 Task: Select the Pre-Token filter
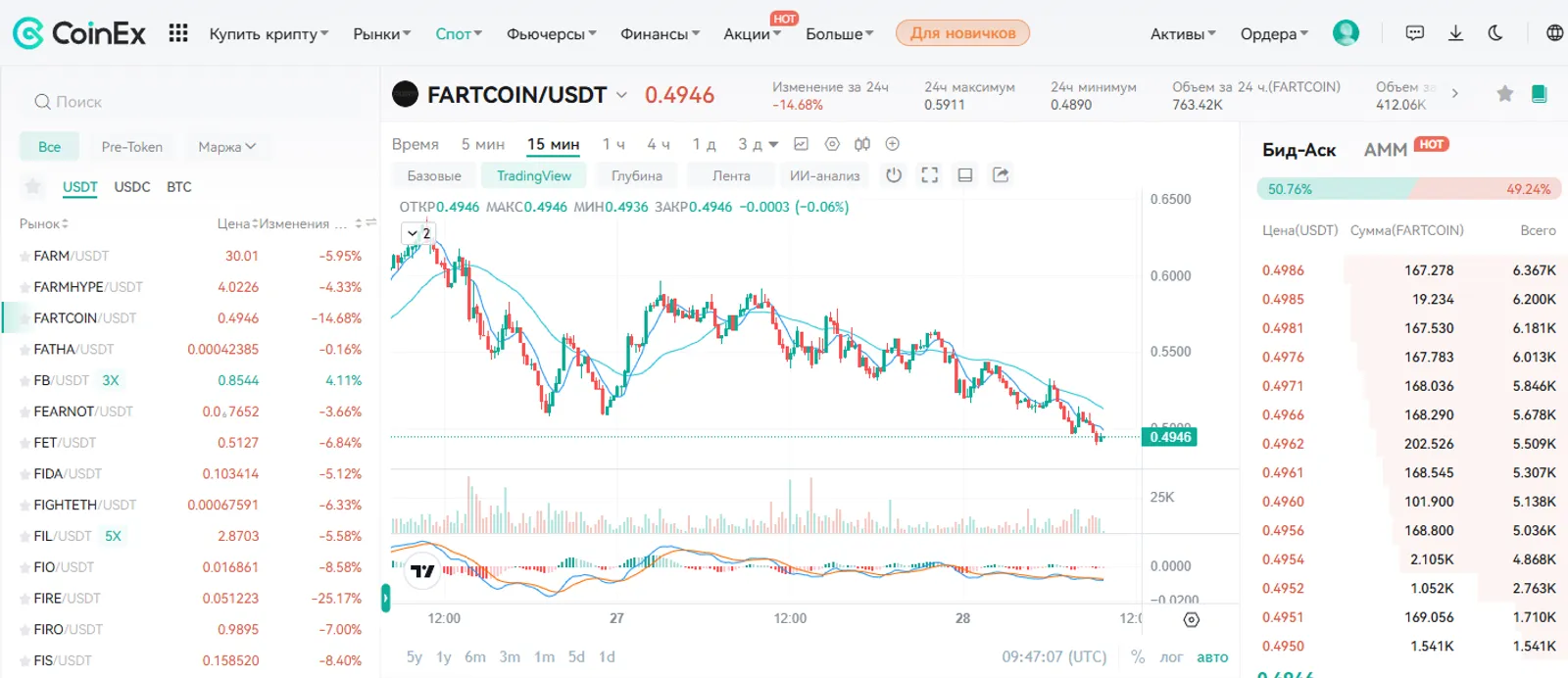point(132,147)
